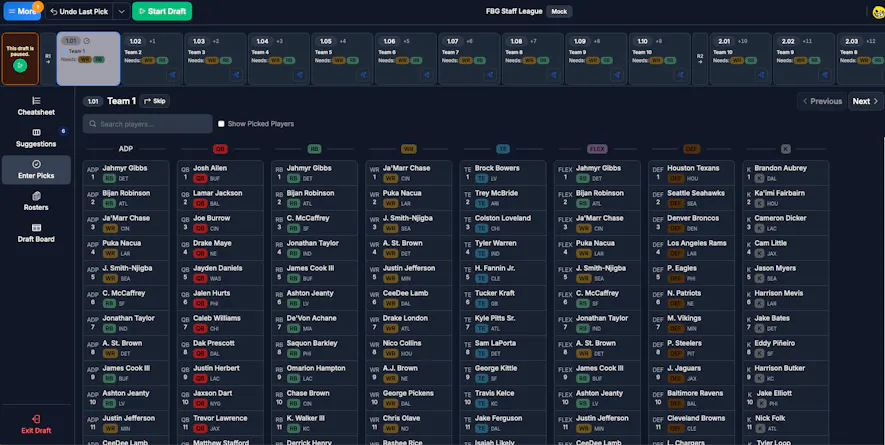Pick Lamar Jackson in QB column
This screenshot has height=445, width=885.
pos(220,198)
